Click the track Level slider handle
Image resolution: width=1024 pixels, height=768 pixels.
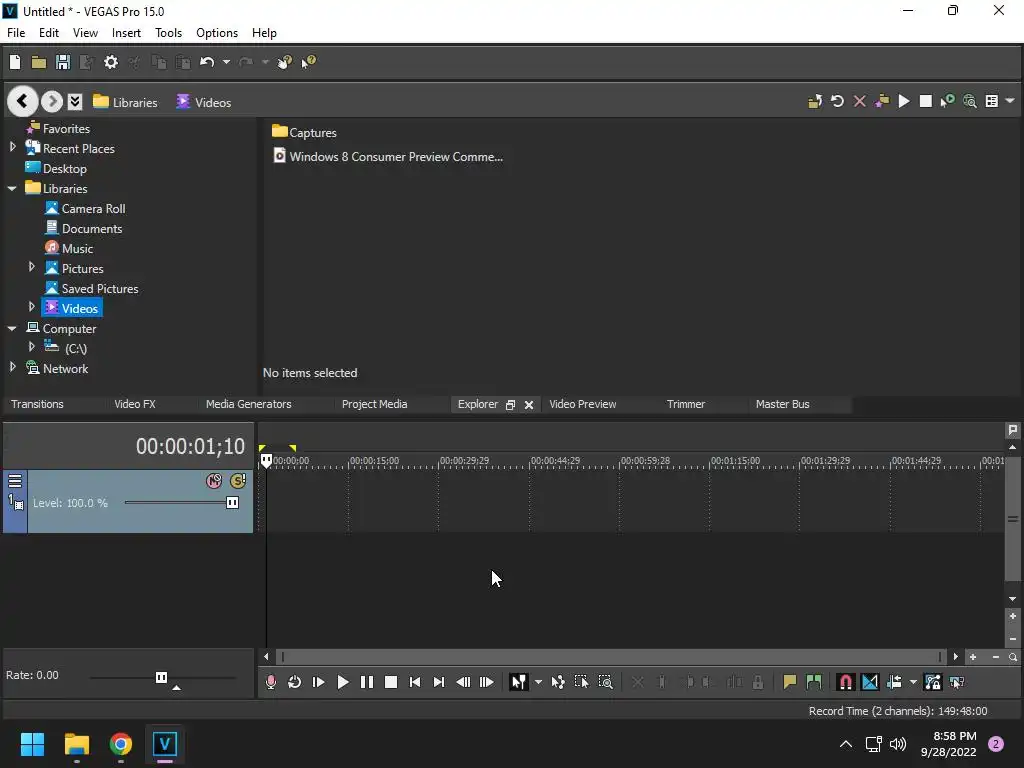[232, 502]
